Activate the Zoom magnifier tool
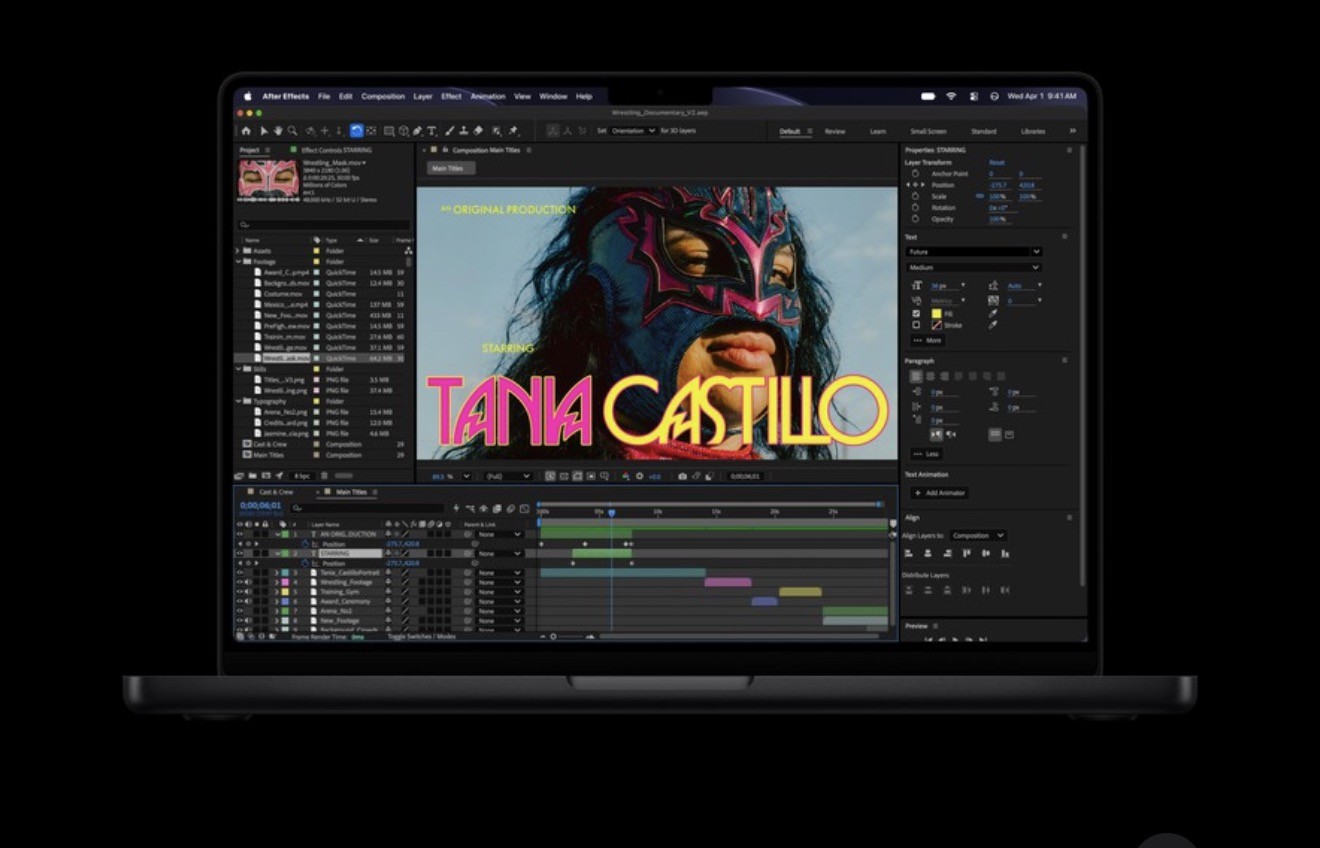This screenshot has width=1320, height=848. pos(292,131)
